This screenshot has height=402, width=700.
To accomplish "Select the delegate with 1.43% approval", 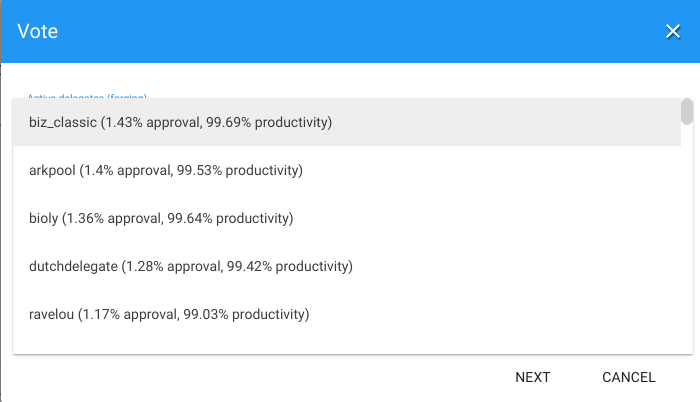I will point(180,122).
